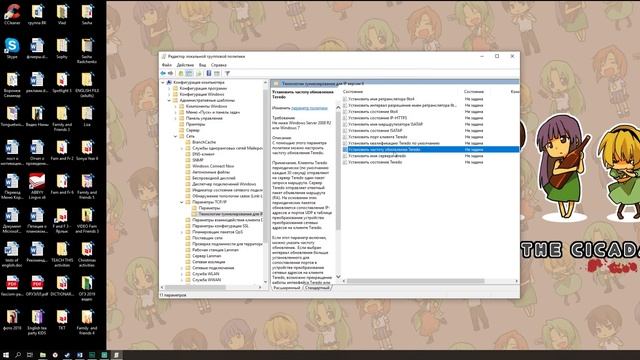The image size is (640, 360).
Task: Select highlighted Установить частоту обновления Teredo row
Action: [x=431, y=149]
